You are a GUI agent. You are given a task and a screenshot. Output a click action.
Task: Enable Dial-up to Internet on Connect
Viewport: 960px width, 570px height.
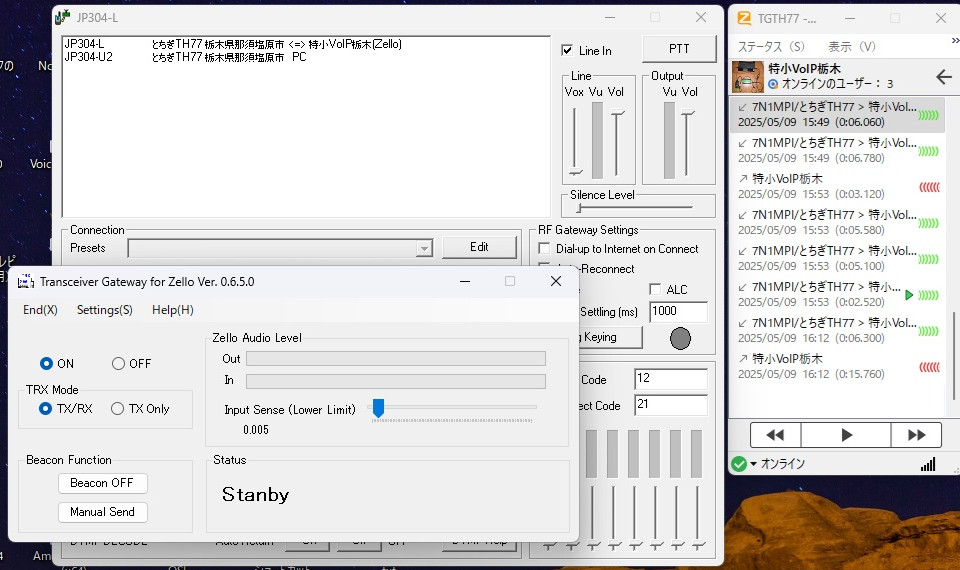[545, 249]
